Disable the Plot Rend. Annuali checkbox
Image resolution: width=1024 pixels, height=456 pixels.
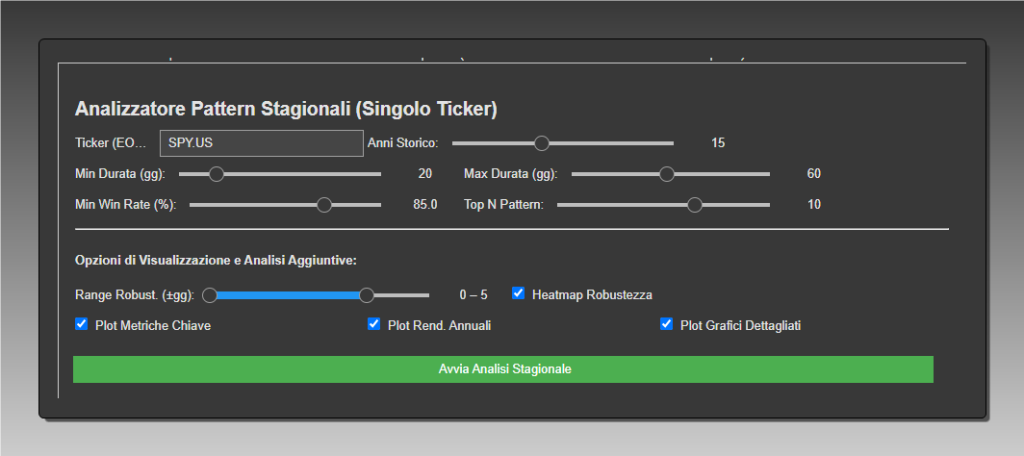(374, 324)
